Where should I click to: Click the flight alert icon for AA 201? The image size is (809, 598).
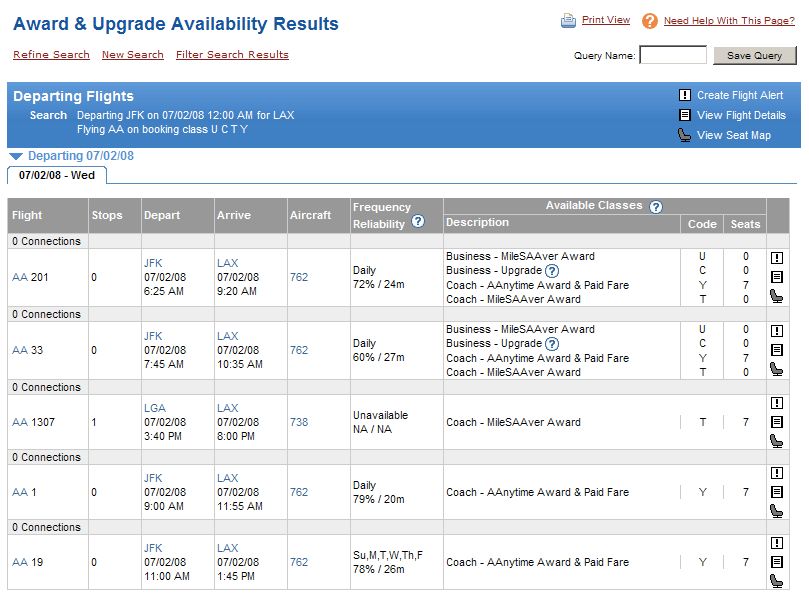(x=776, y=257)
